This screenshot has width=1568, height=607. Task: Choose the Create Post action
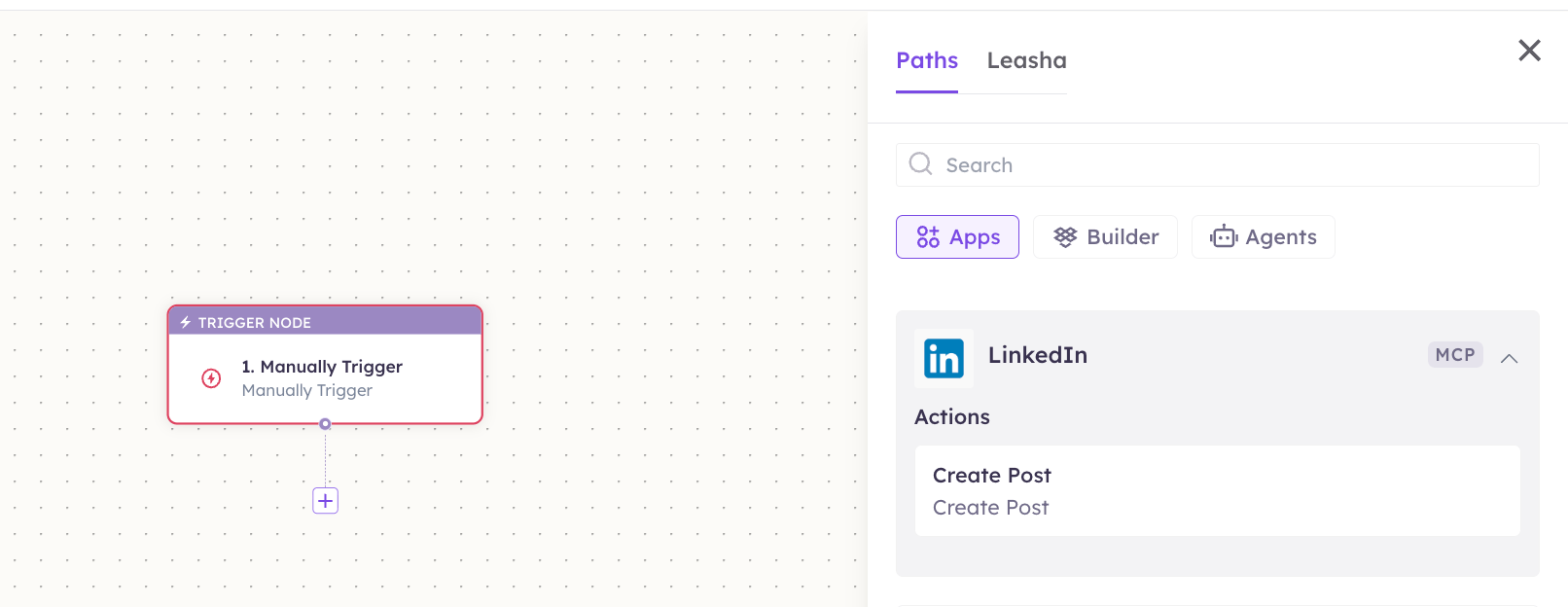1217,491
